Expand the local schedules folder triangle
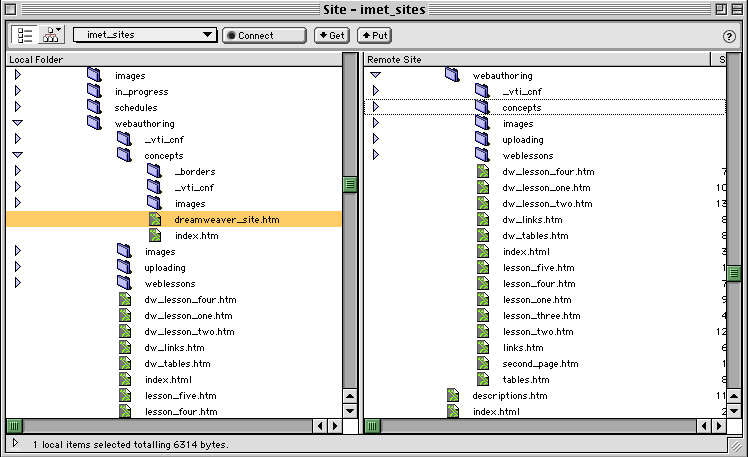Screen dimensions: 748x457 point(18,107)
